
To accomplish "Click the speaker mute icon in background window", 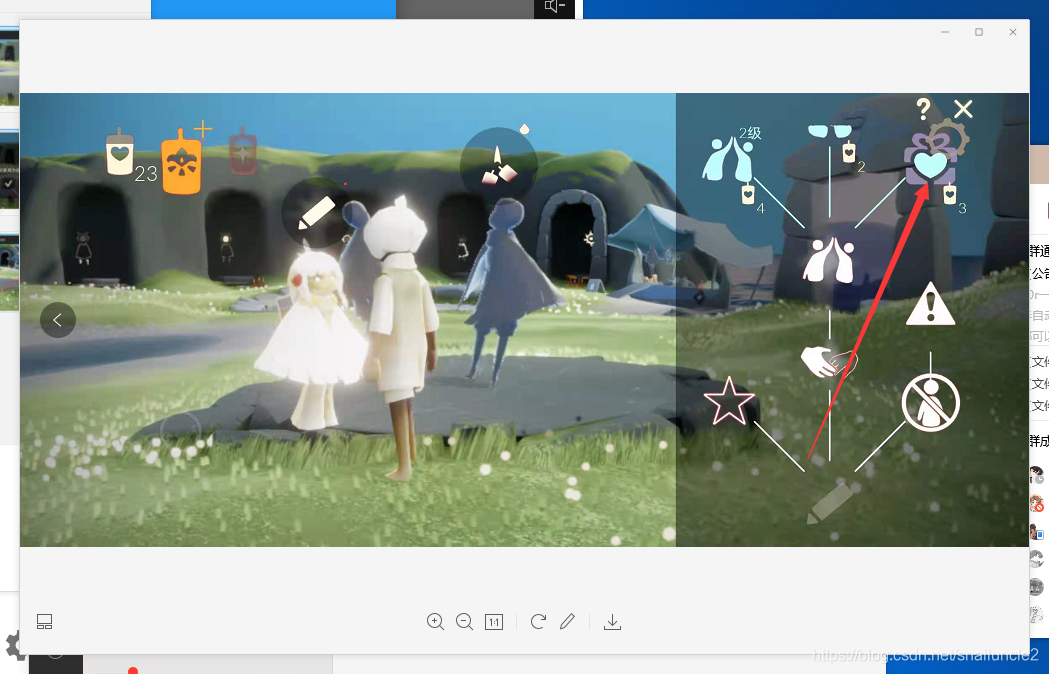I will click(x=555, y=7).
